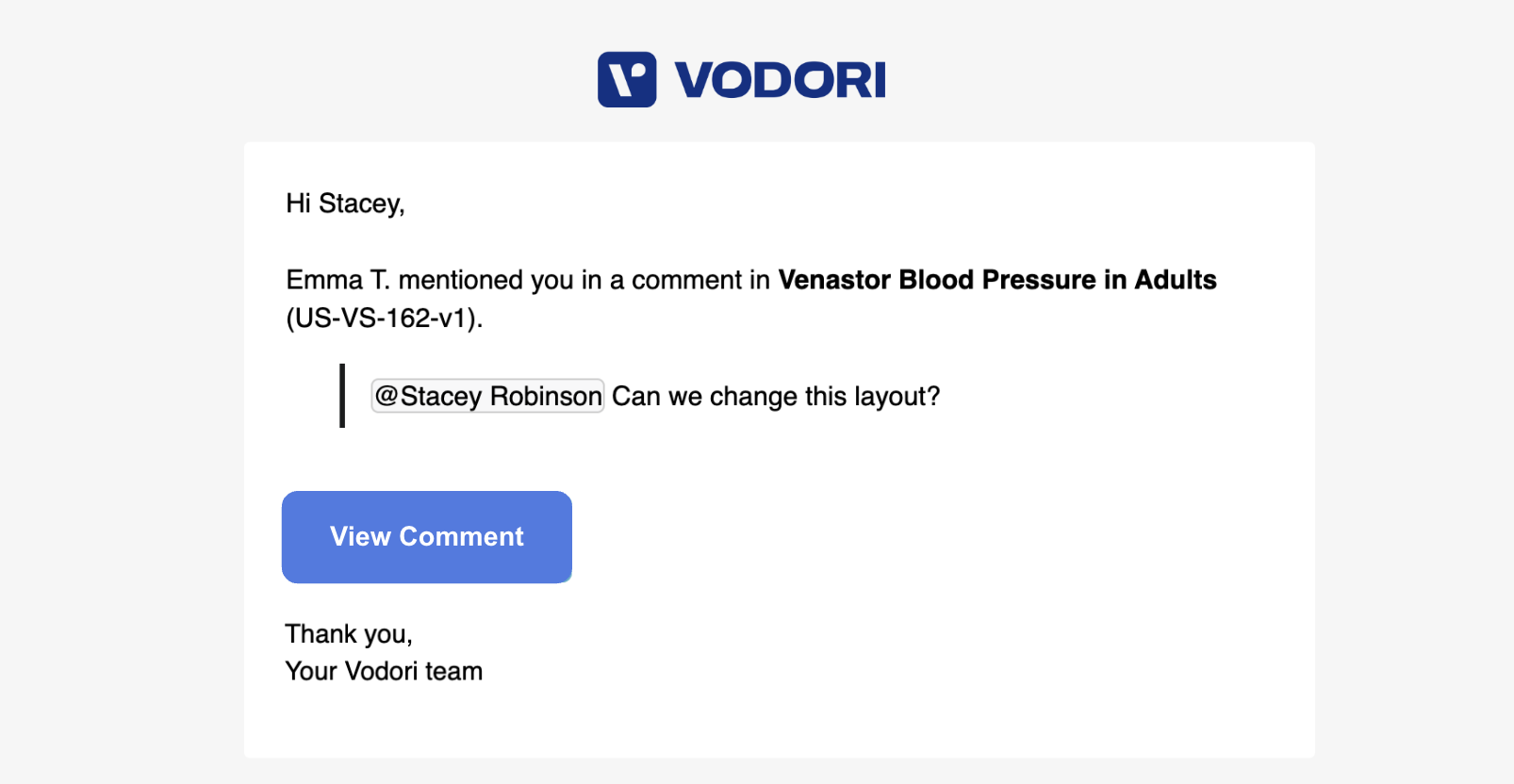Click 'mentioned you in a comment' text
This screenshot has height=784, width=1514.
tap(558, 280)
